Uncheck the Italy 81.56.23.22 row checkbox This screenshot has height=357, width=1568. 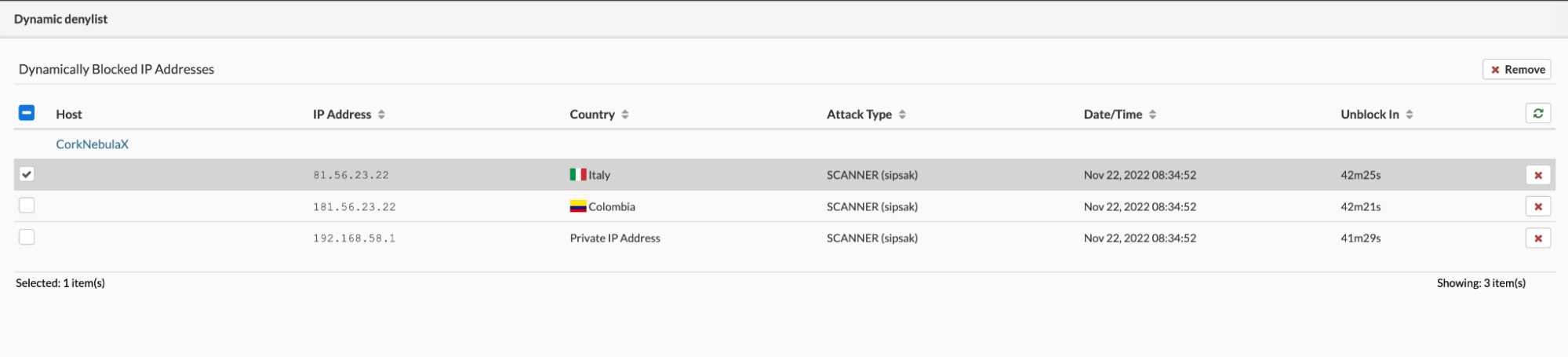coord(27,174)
